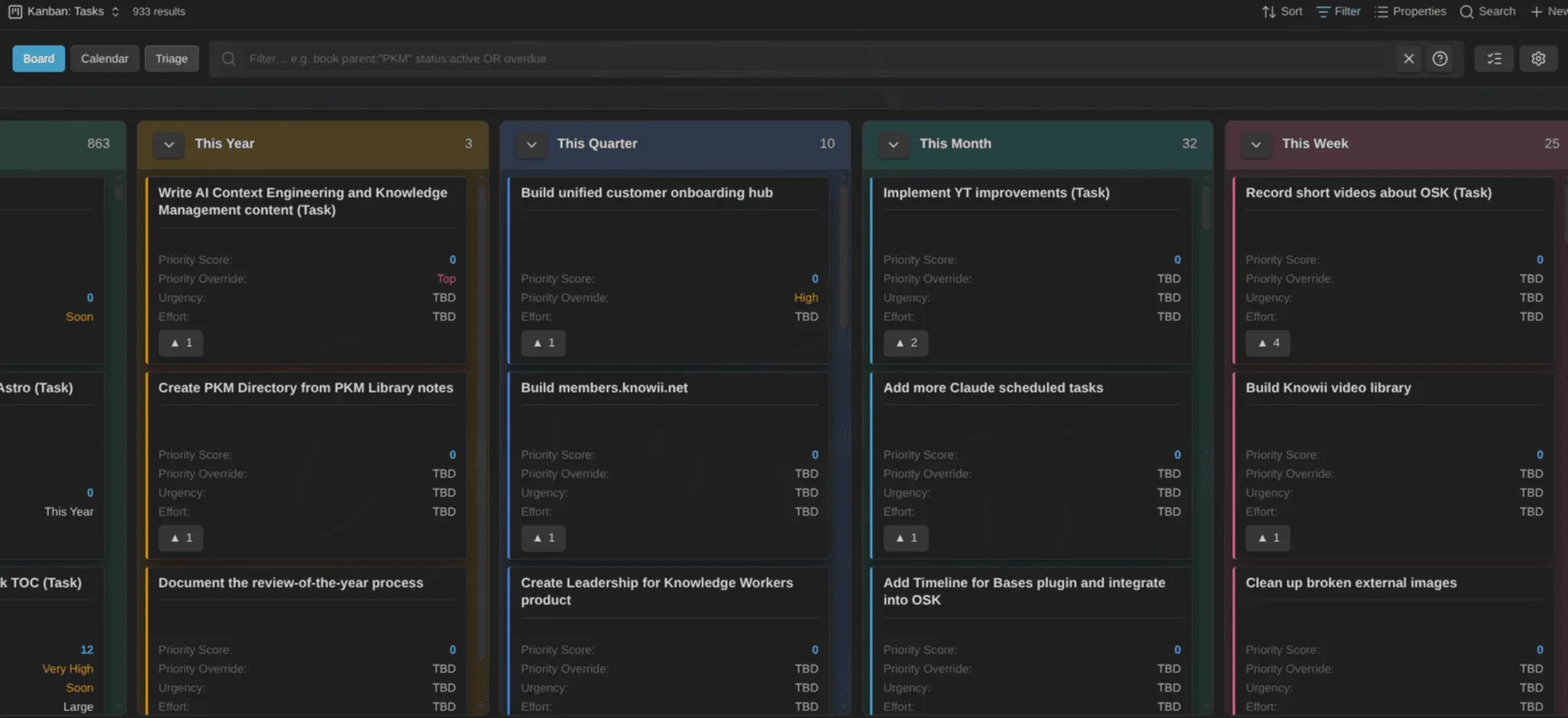Open the Filter menu in top bar
This screenshot has height=718, width=1568.
click(1338, 11)
